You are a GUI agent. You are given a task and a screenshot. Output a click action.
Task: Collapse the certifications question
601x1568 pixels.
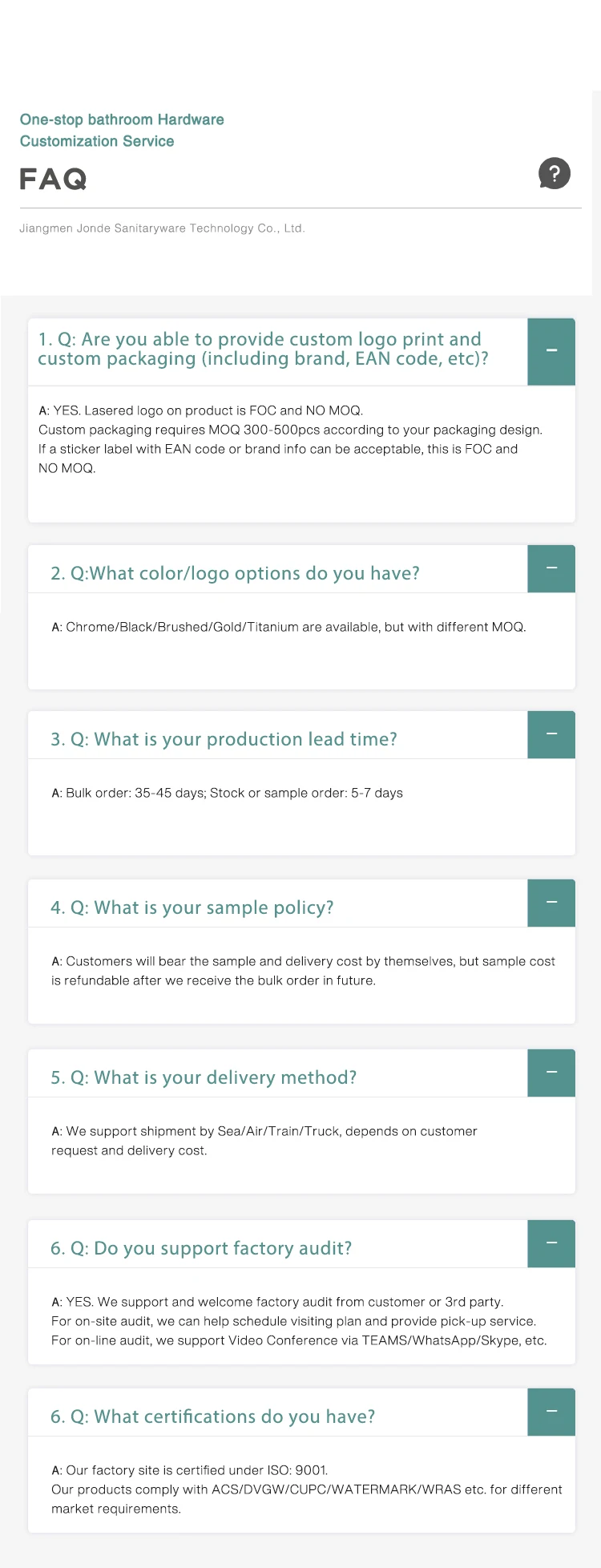click(551, 1412)
